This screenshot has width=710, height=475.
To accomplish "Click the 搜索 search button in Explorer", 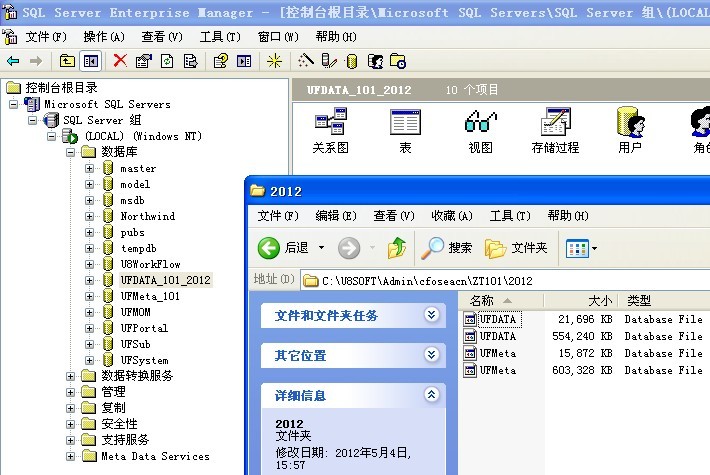I will tap(446, 248).
